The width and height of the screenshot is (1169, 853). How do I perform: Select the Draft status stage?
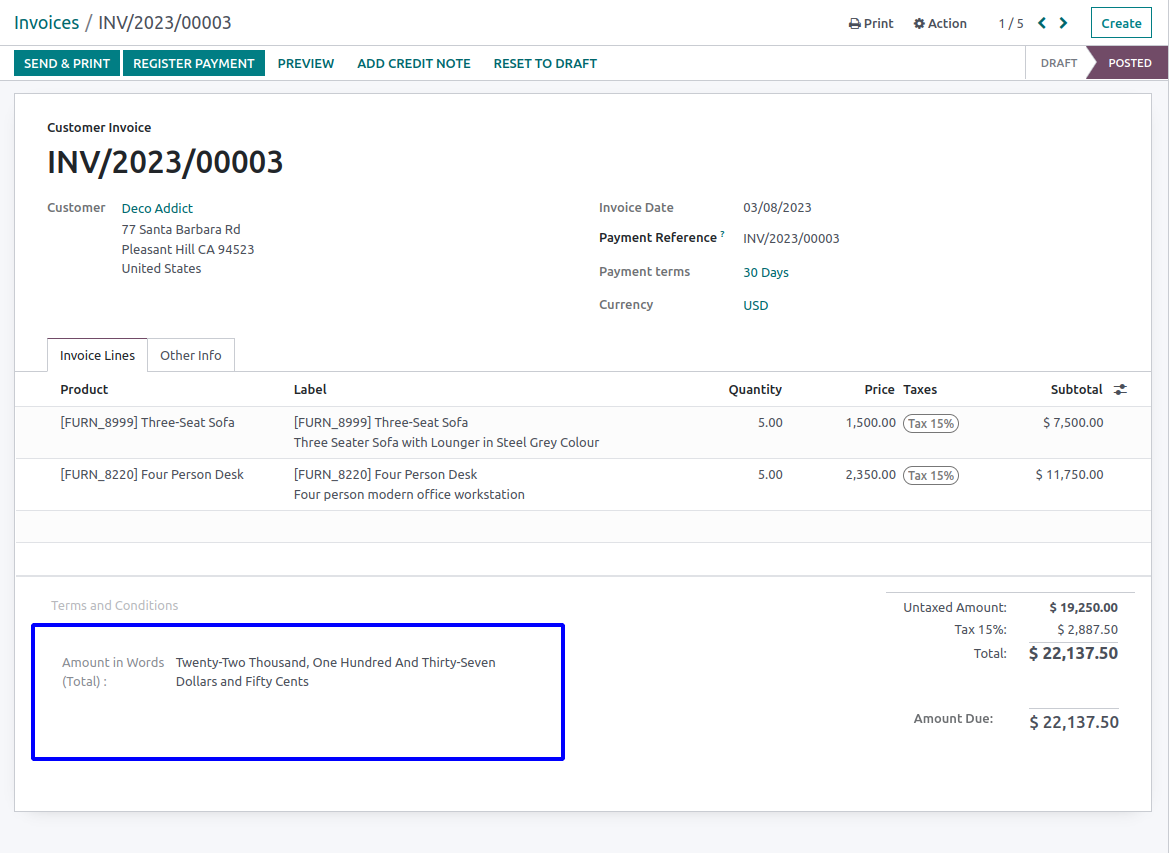(x=1059, y=63)
